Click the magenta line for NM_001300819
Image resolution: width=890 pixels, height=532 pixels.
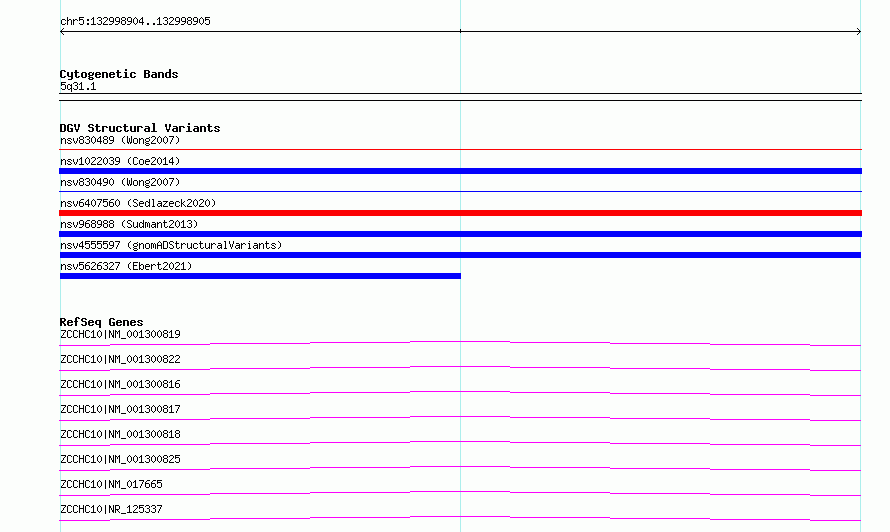460,343
